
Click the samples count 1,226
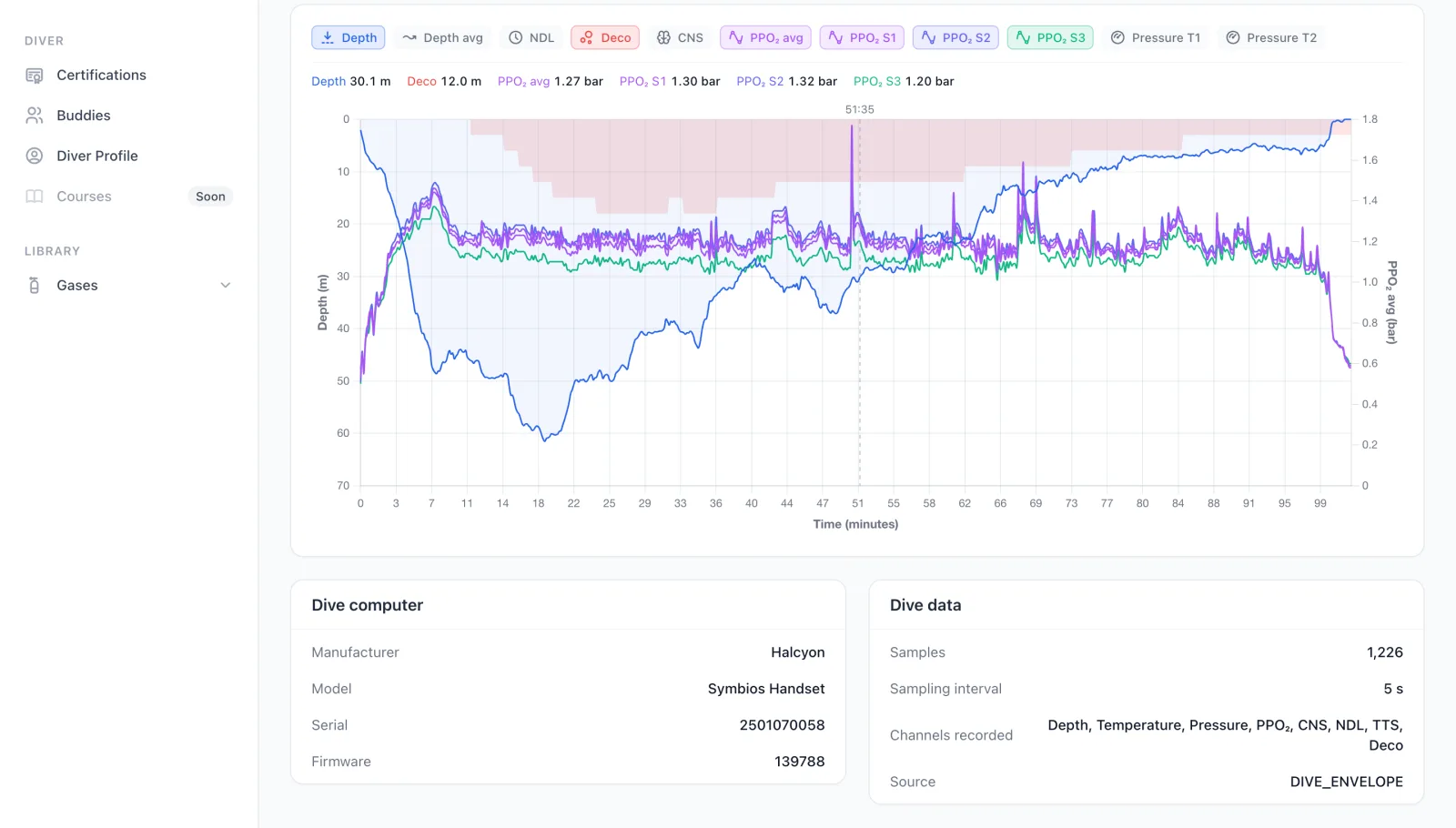(1385, 652)
